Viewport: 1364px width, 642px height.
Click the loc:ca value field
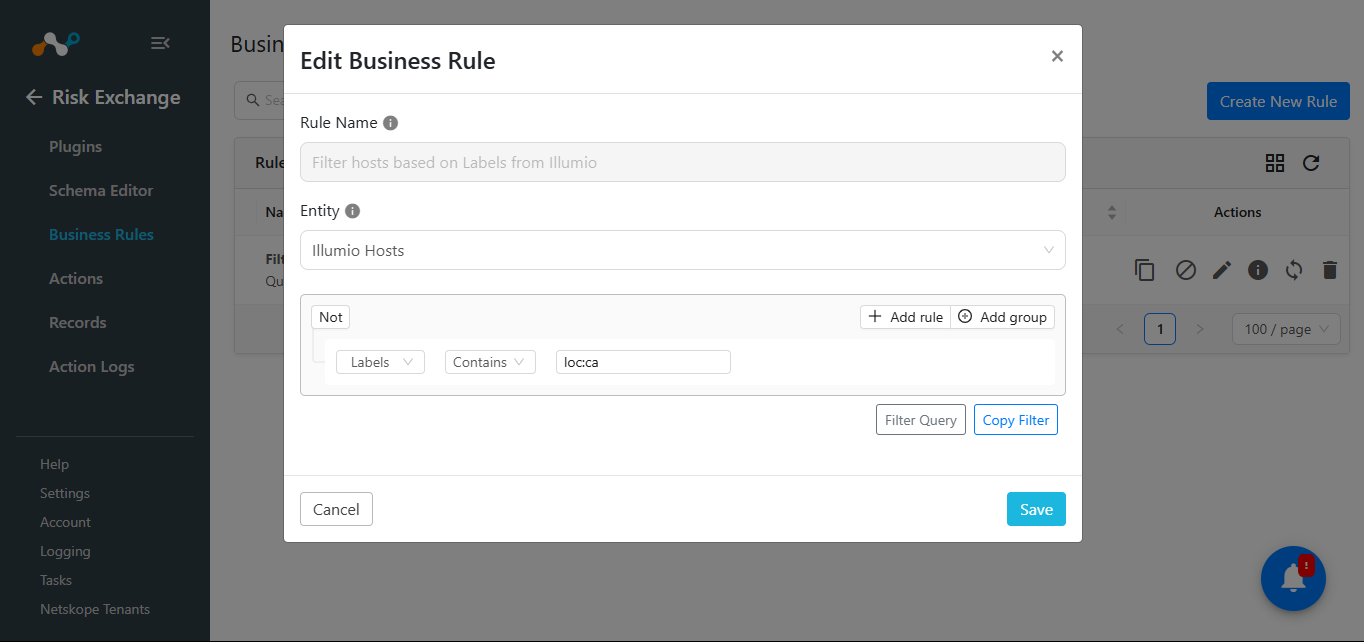(643, 362)
